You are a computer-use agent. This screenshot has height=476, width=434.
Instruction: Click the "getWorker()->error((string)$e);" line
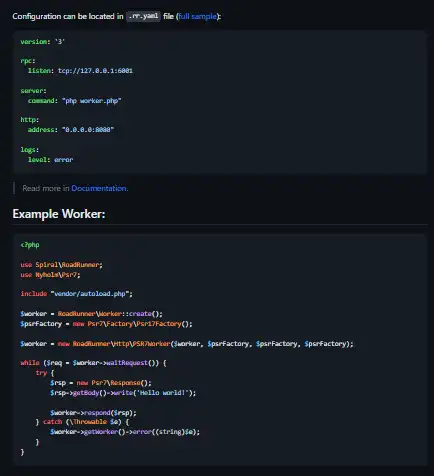point(125,432)
